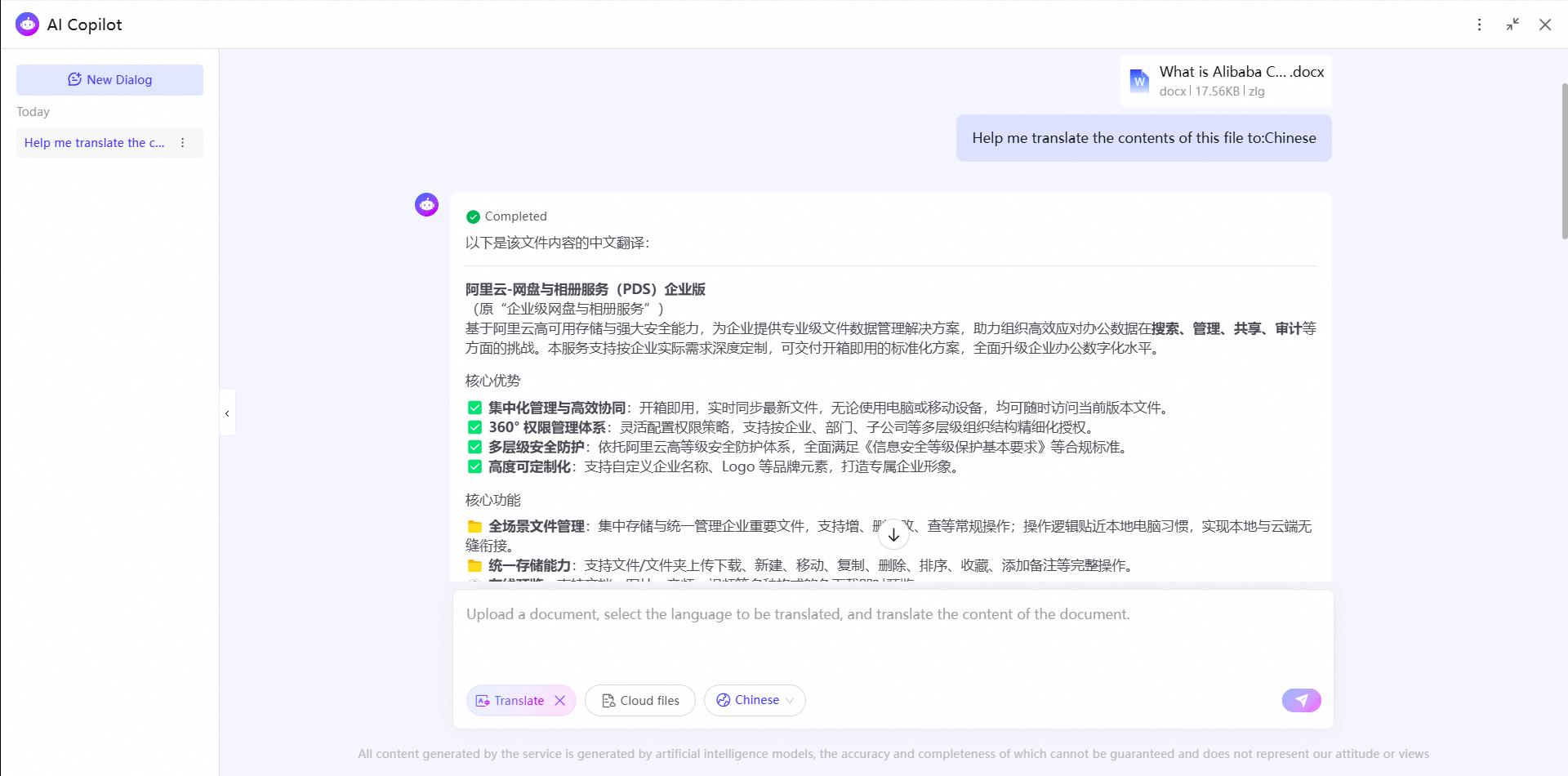Click the folder icon beside '全场景文件管理'
Viewport: 1568px width, 776px height.
(474, 526)
